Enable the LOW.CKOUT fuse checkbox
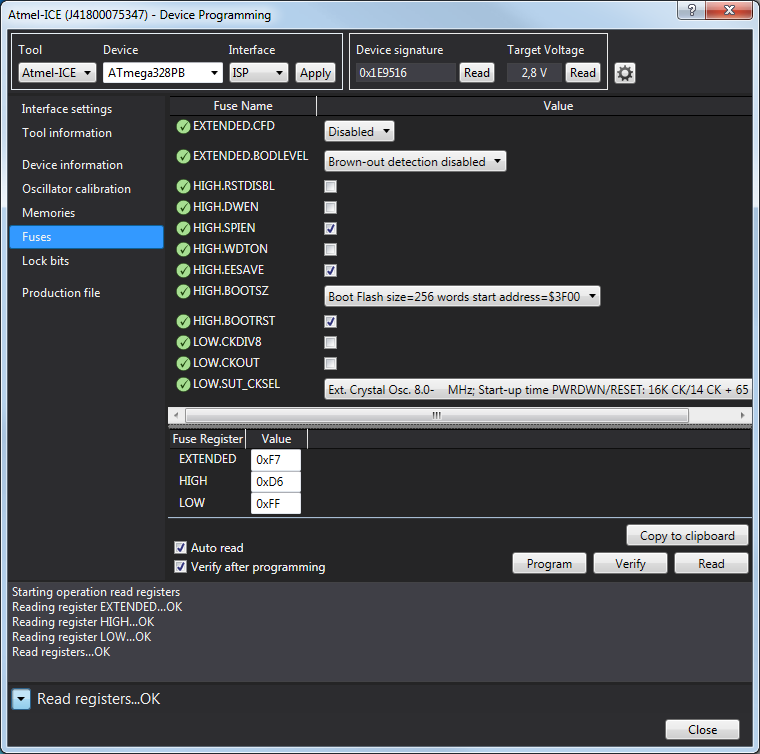The height and width of the screenshot is (754, 760). click(331, 363)
